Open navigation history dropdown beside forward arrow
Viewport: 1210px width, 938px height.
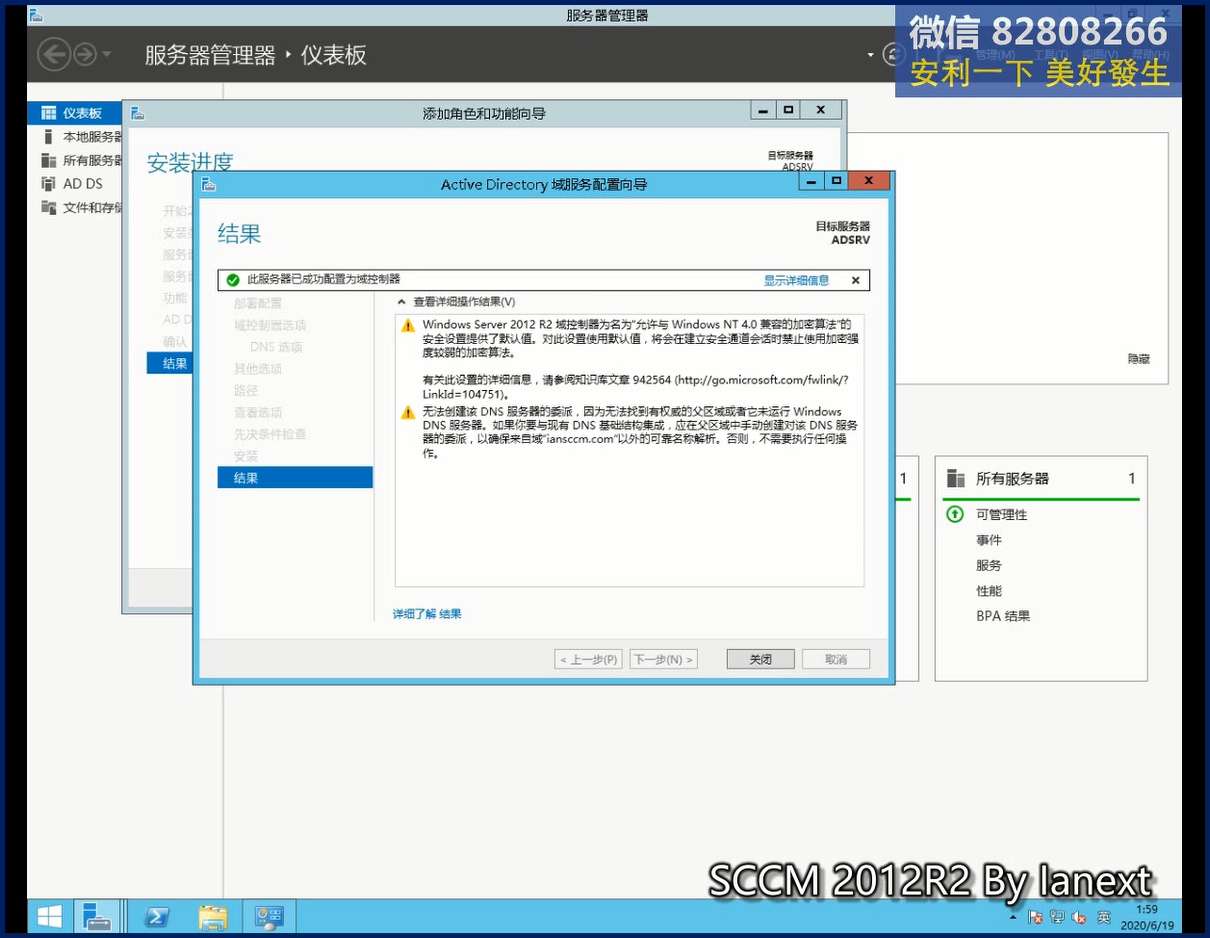click(x=107, y=55)
